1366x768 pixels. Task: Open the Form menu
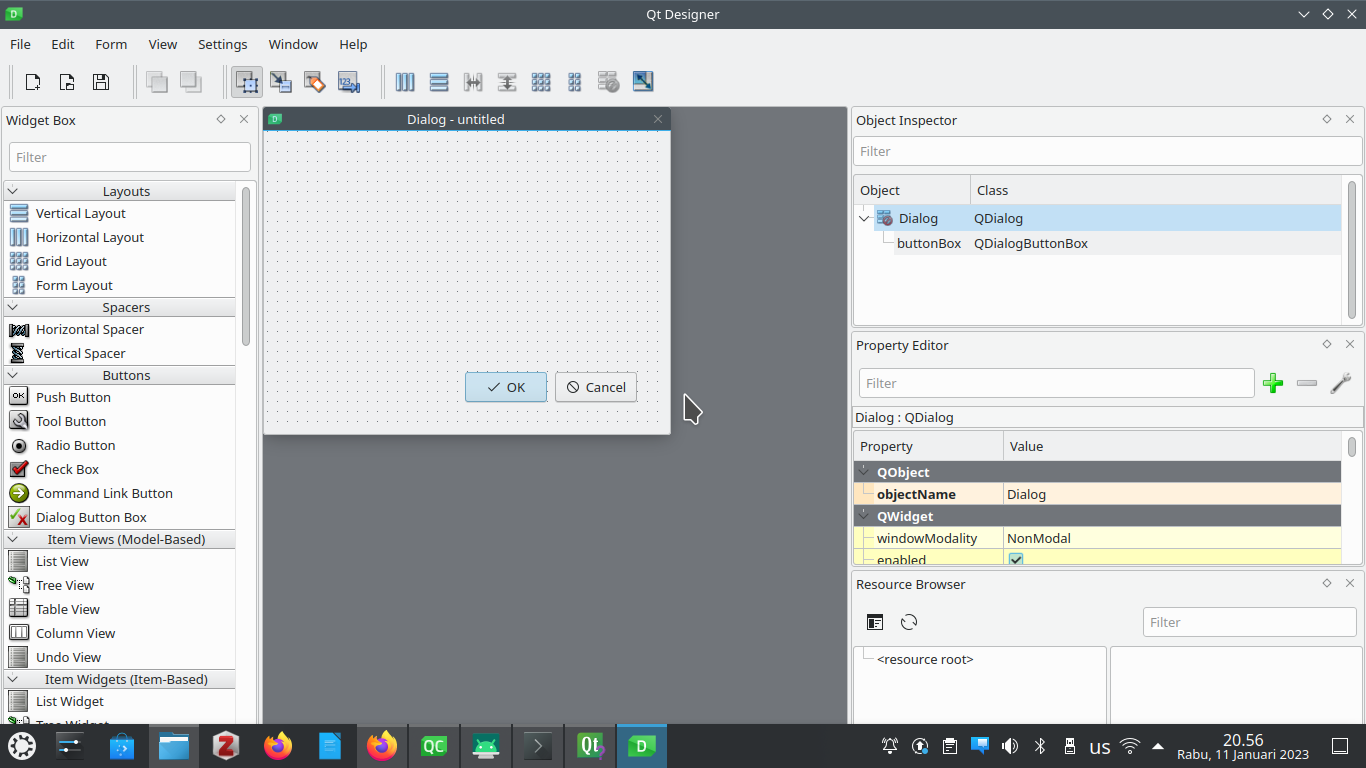(111, 44)
